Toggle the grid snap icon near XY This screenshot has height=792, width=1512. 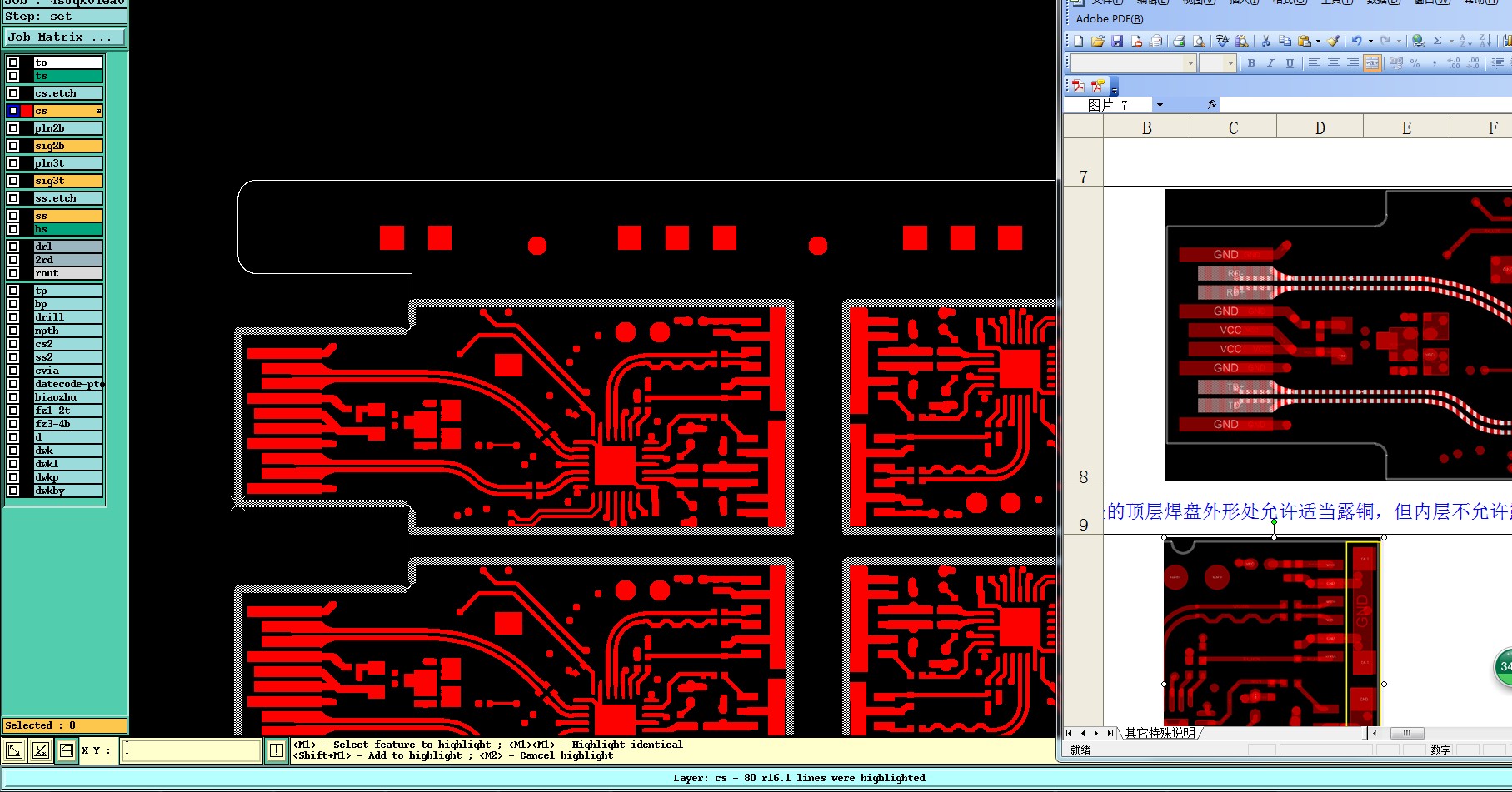pos(67,750)
